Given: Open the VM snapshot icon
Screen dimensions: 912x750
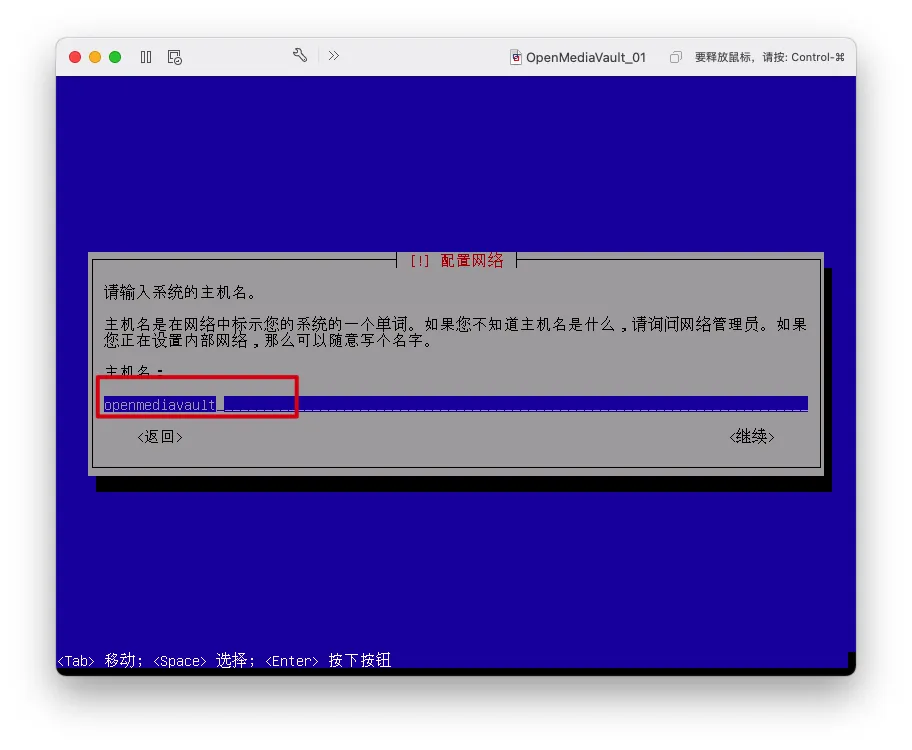Looking at the screenshot, I should 174,57.
